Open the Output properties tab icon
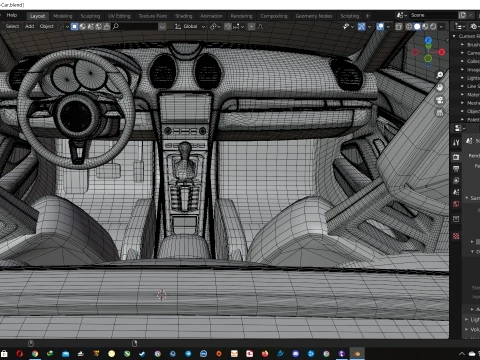Viewport: 480px width, 360px height. (x=456, y=169)
